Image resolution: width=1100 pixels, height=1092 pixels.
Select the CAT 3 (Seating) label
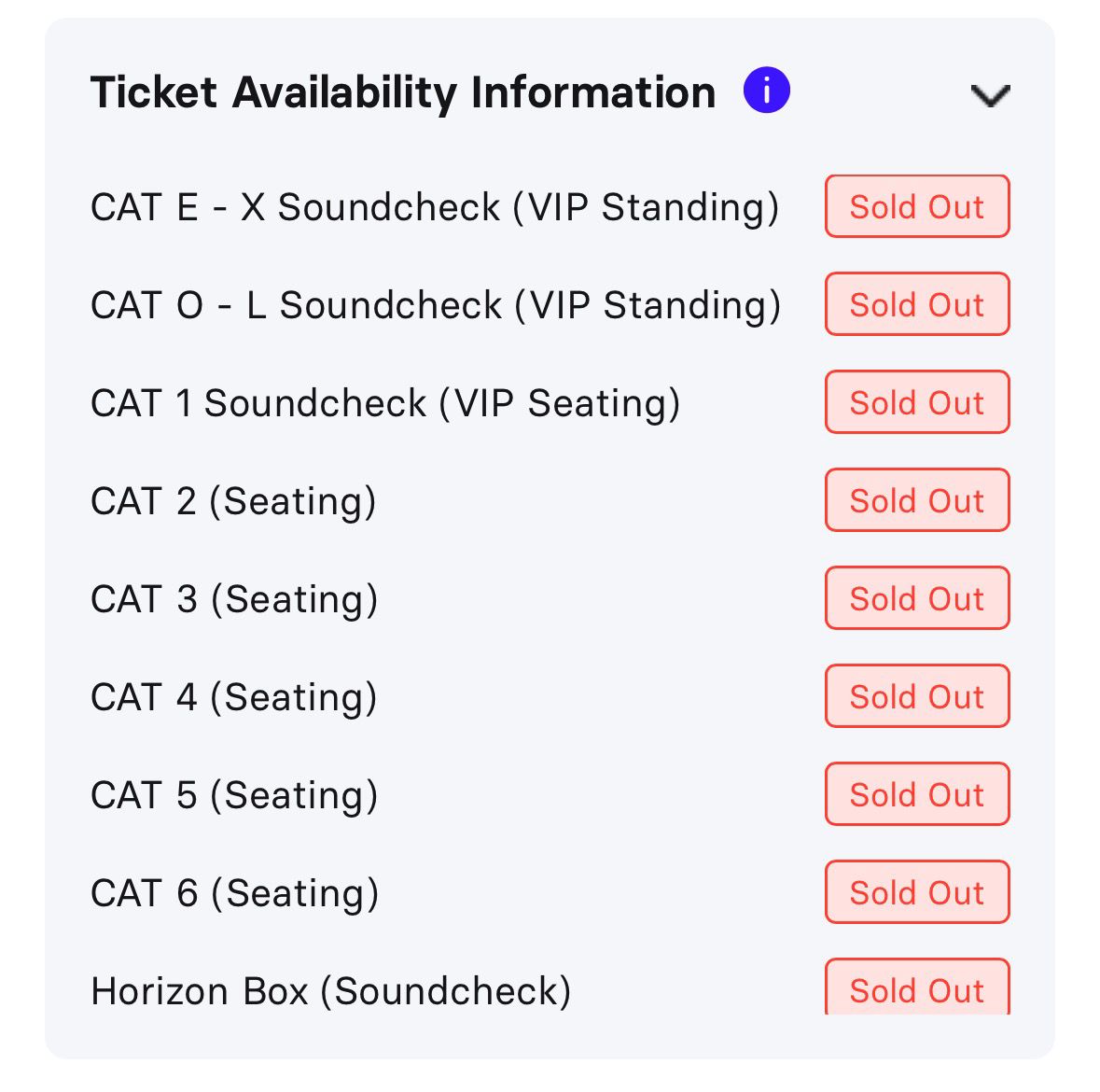click(234, 599)
